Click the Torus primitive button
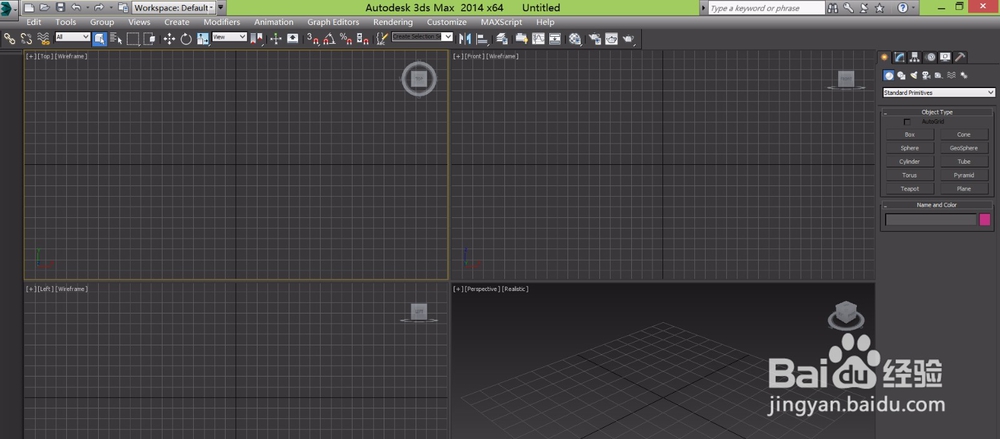 [x=909, y=175]
